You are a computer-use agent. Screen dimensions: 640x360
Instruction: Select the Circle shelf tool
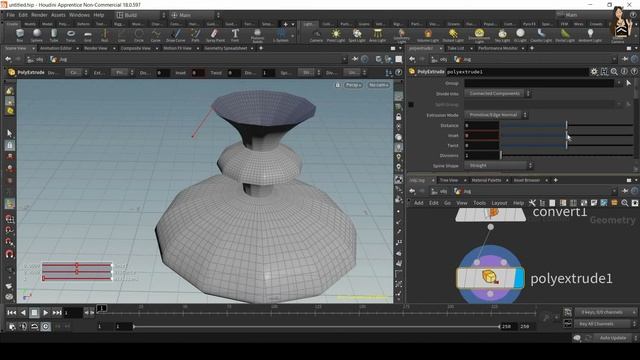pyautogui.click(x=139, y=35)
